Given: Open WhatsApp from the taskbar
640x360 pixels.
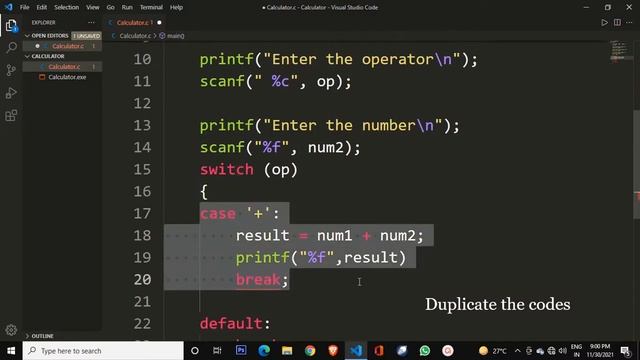Looking at the screenshot, I should tap(425, 350).
